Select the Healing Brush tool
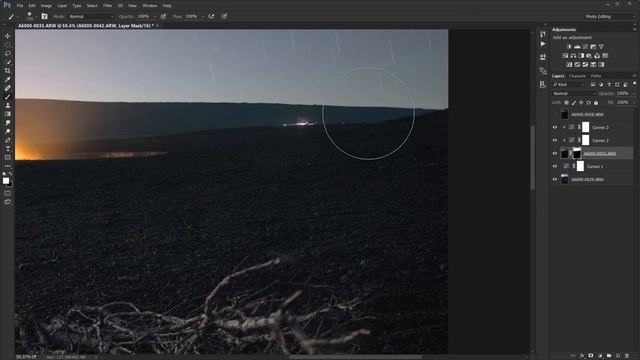This screenshot has width=640, height=360. [x=7, y=88]
